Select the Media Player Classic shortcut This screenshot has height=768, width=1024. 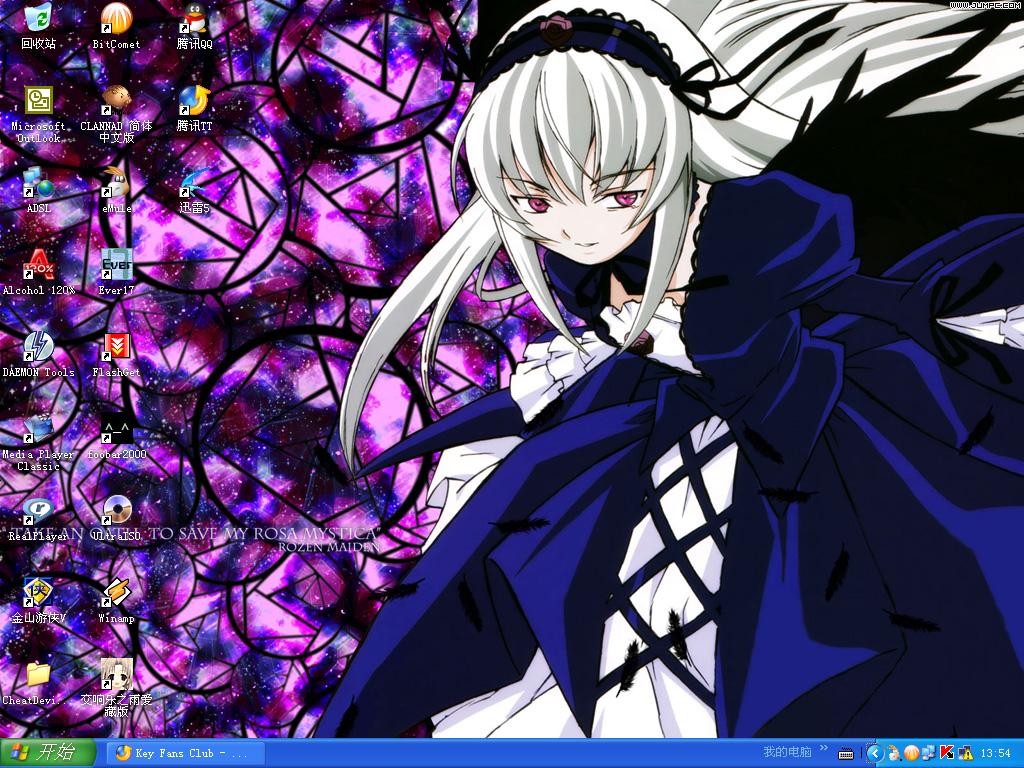[39, 443]
